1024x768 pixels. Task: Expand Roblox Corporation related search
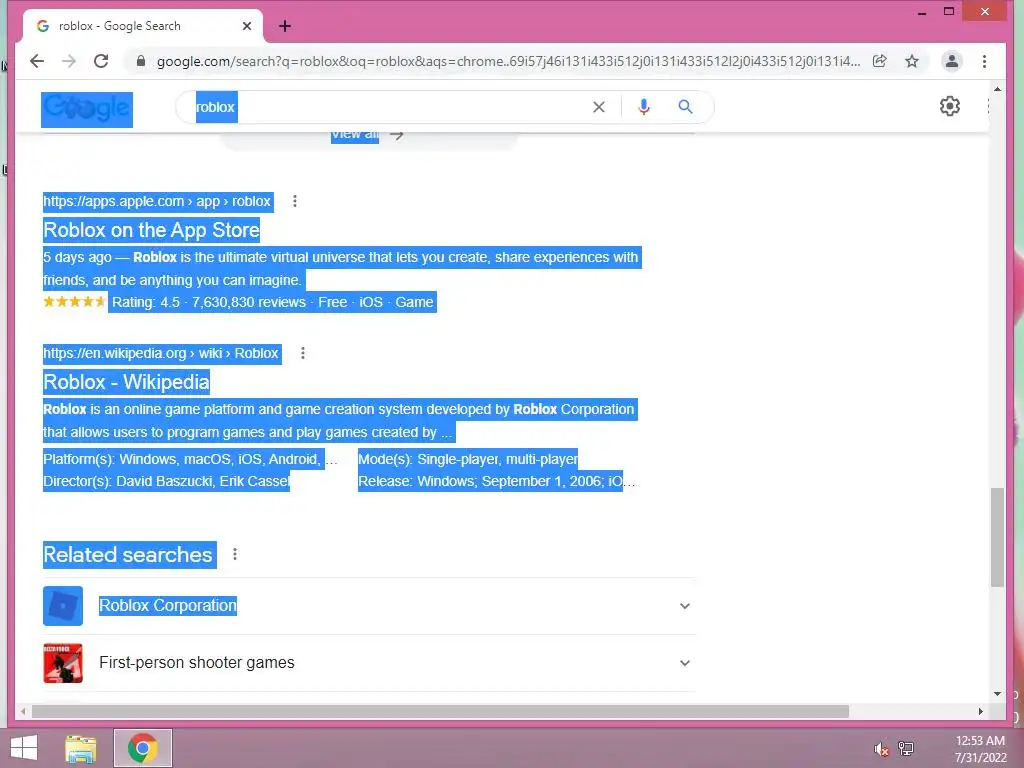pyautogui.click(x=684, y=606)
